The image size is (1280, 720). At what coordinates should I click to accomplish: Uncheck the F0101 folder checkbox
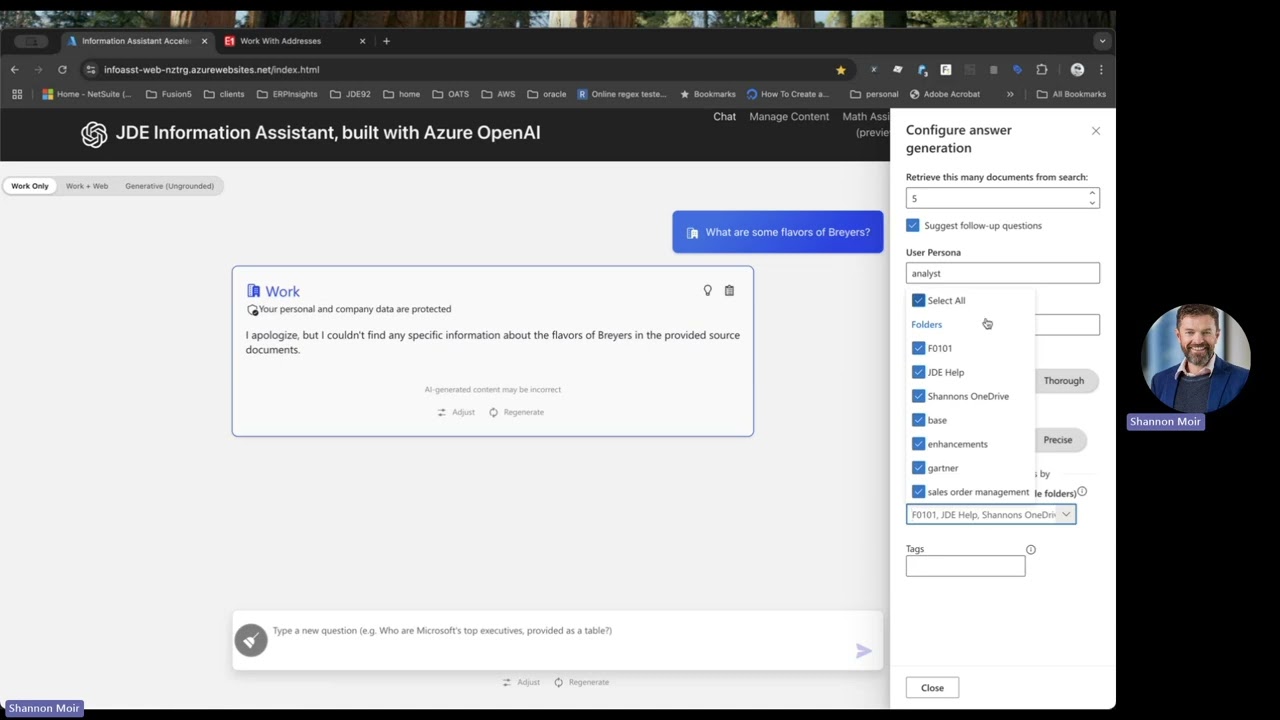[918, 348]
